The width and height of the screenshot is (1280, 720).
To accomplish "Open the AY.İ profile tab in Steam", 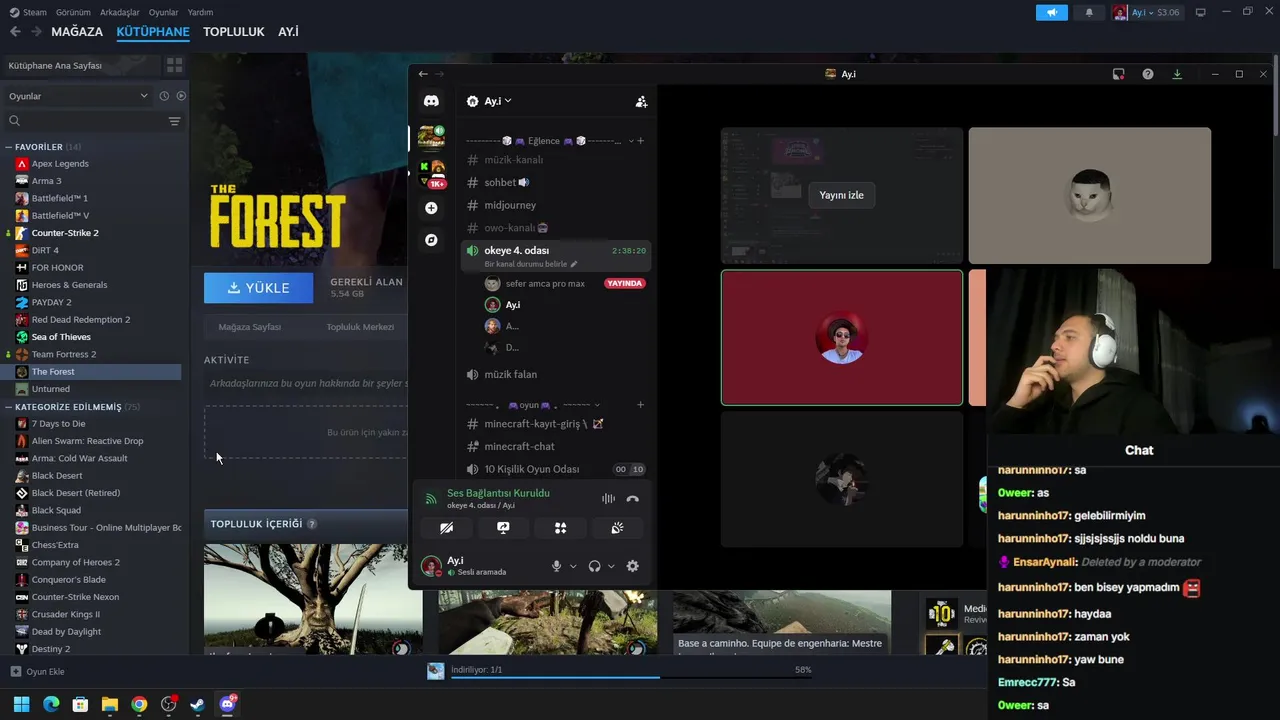I will click(288, 32).
